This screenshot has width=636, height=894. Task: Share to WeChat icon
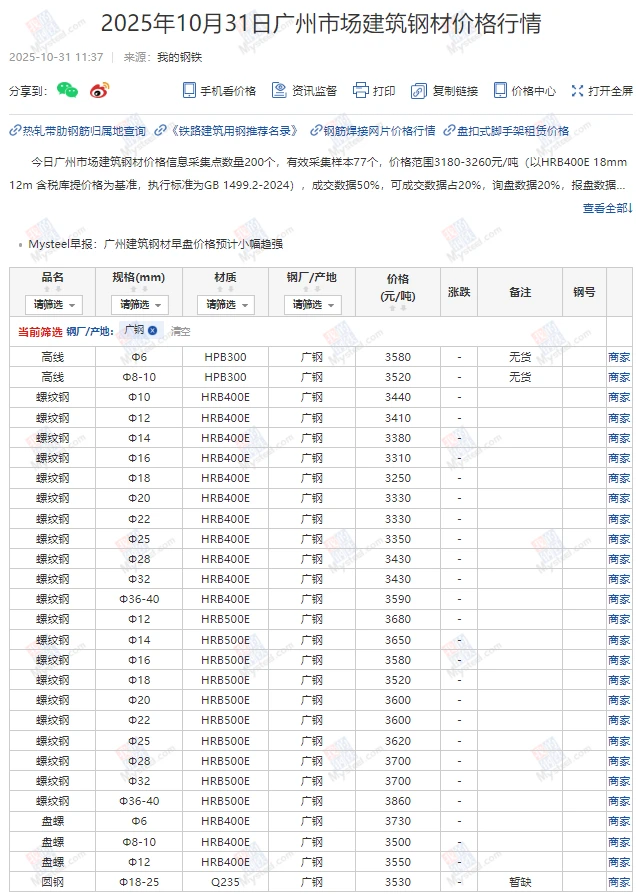click(68, 91)
